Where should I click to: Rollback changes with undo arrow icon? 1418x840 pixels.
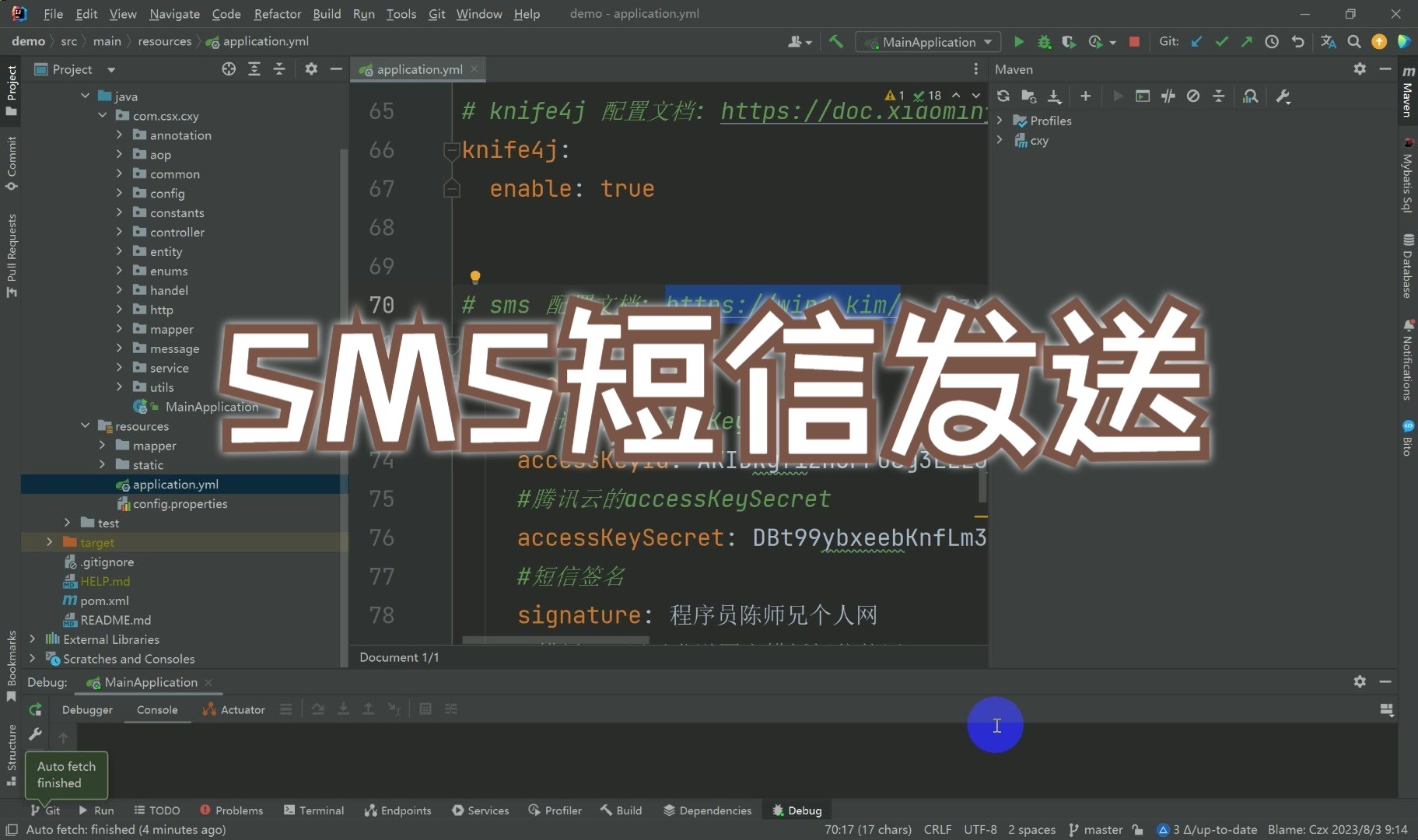click(1297, 42)
